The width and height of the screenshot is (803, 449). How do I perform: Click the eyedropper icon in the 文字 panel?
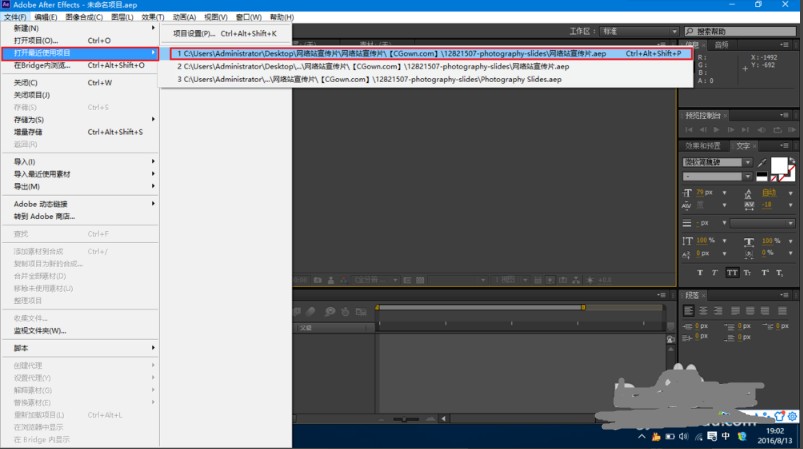[x=762, y=161]
